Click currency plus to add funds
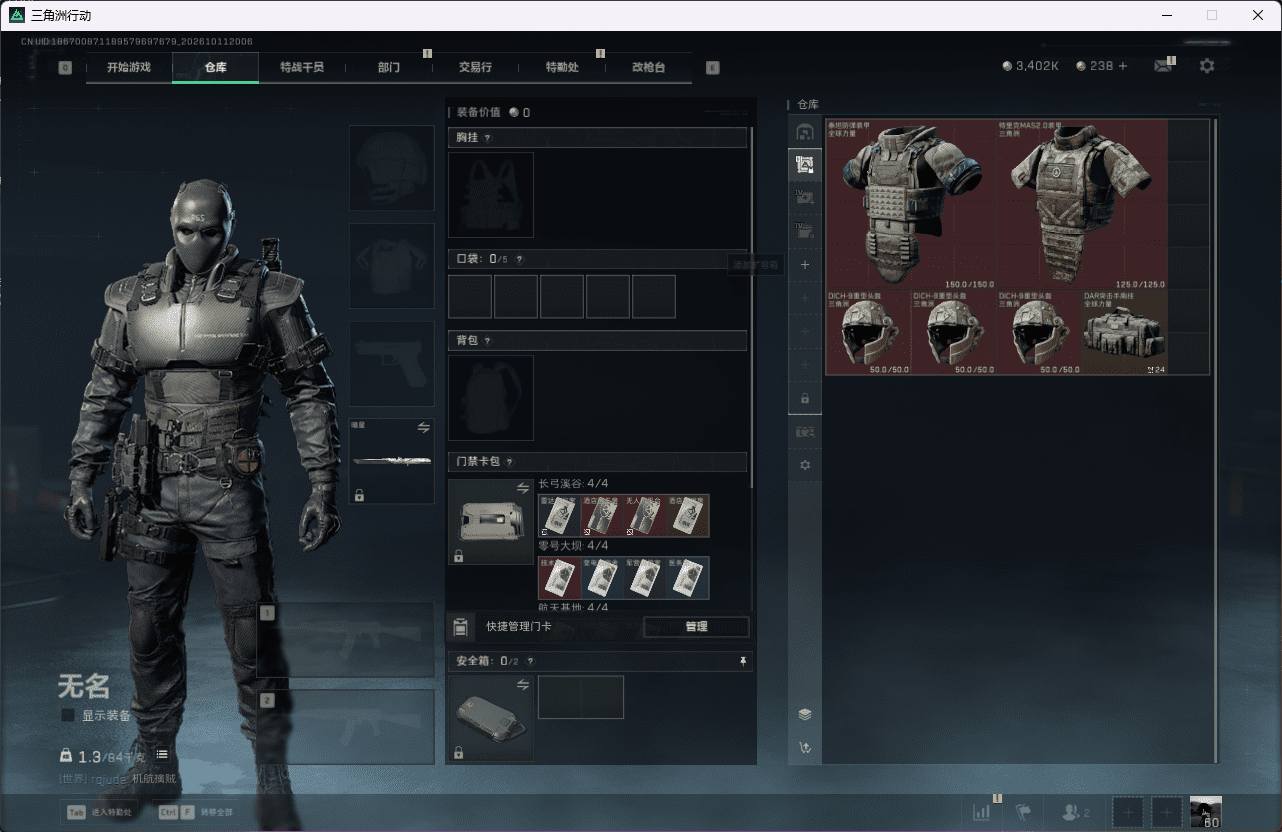 click(x=1122, y=66)
